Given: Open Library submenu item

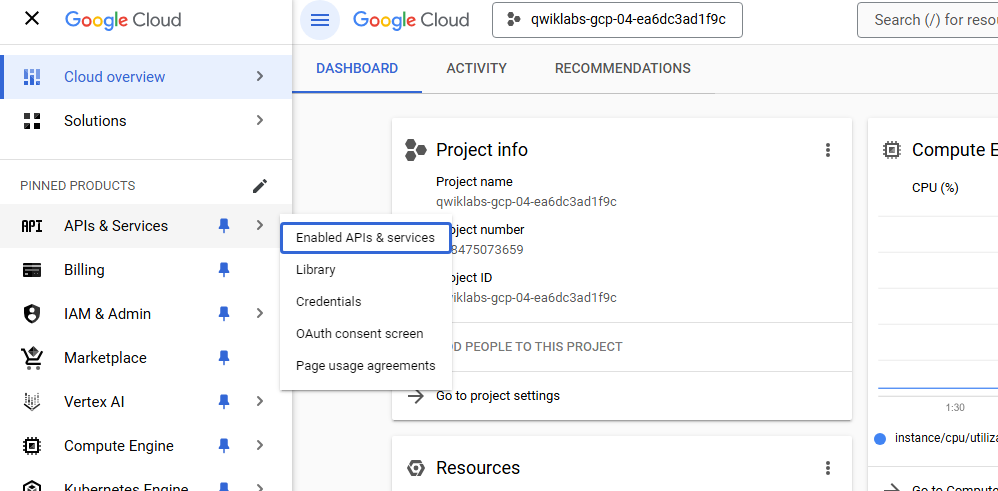Looking at the screenshot, I should (x=365, y=269).
